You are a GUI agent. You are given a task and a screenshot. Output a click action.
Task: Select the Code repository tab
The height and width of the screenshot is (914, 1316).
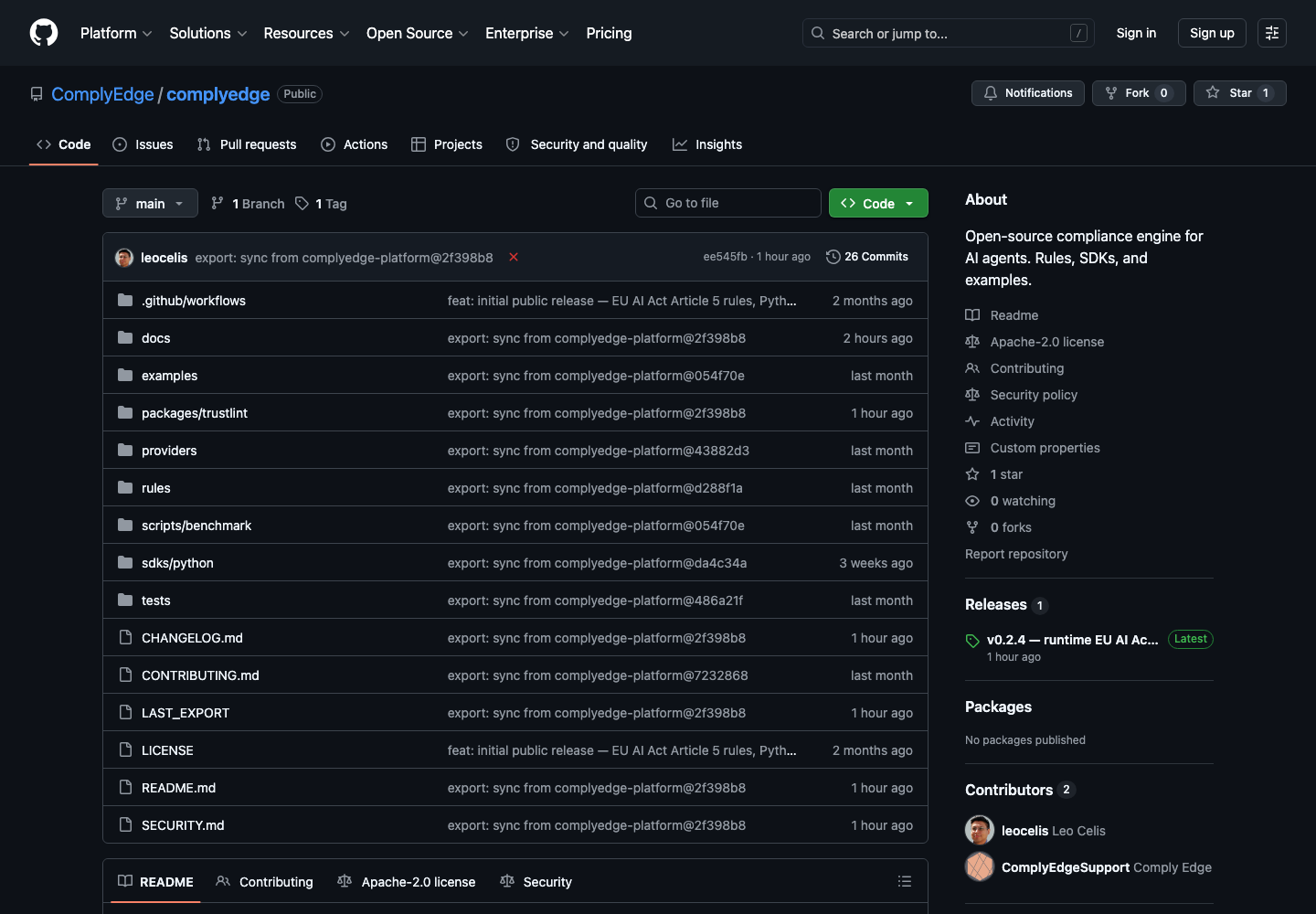pos(63,144)
